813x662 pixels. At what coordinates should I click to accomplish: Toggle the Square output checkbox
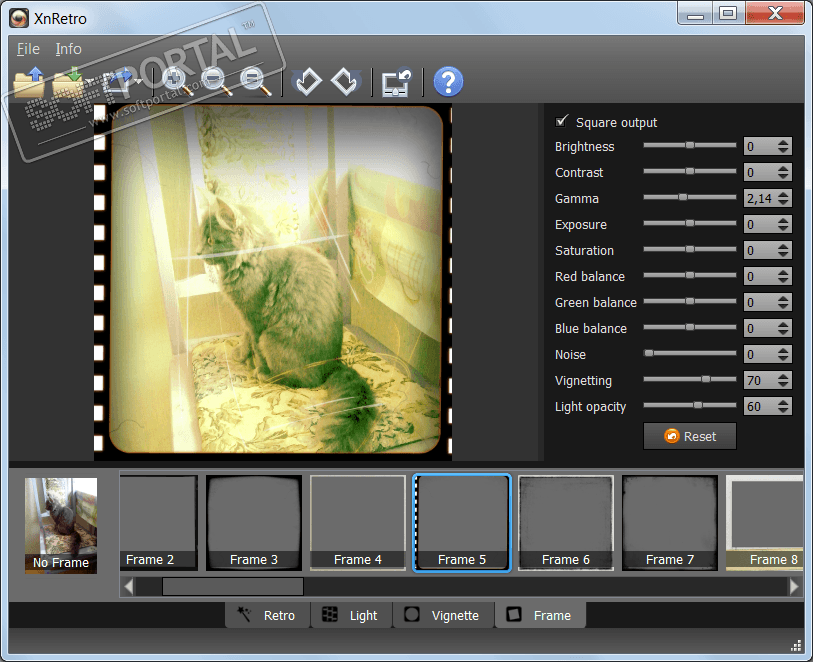[562, 121]
